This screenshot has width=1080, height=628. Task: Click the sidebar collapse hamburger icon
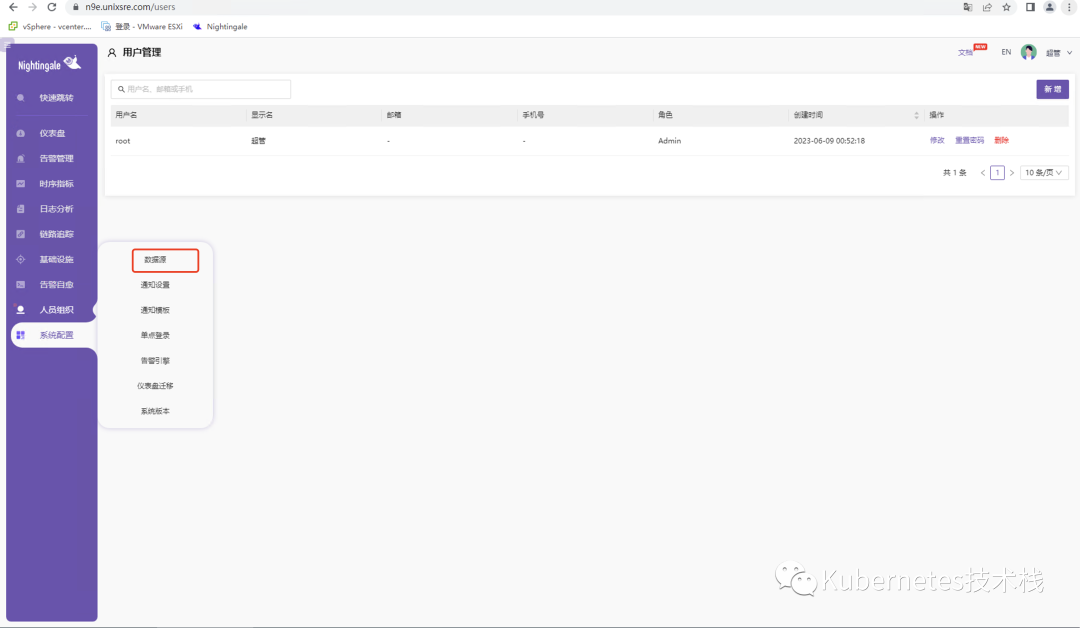point(8,45)
